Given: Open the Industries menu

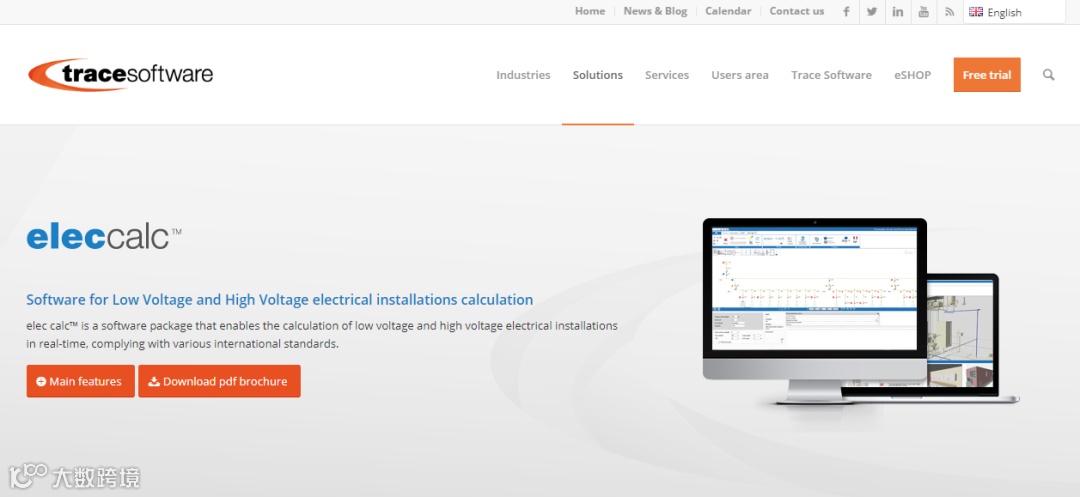Looking at the screenshot, I should tap(523, 75).
